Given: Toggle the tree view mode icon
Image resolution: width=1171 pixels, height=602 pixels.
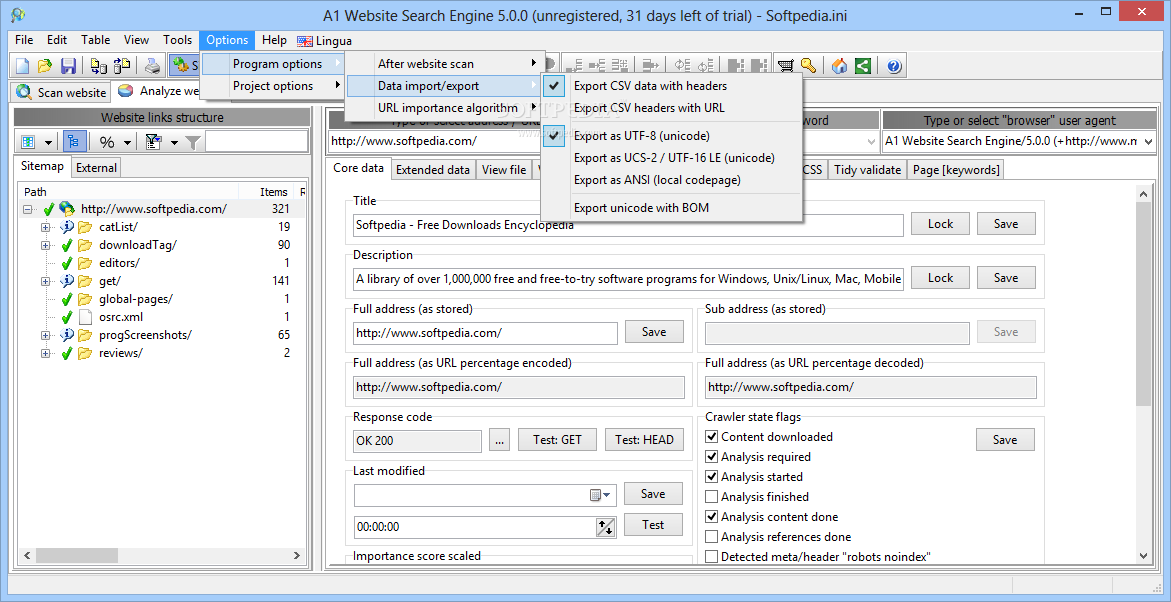Looking at the screenshot, I should click(x=75, y=142).
